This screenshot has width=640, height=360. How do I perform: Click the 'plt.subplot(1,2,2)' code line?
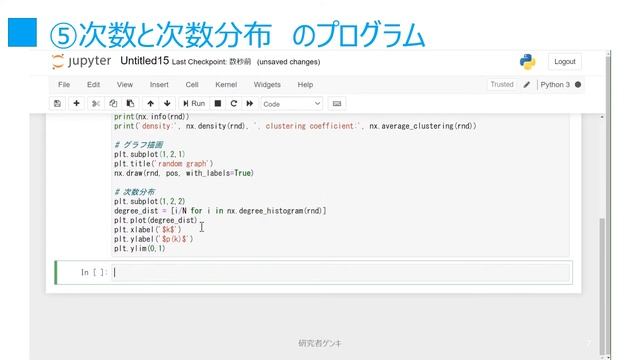point(149,202)
